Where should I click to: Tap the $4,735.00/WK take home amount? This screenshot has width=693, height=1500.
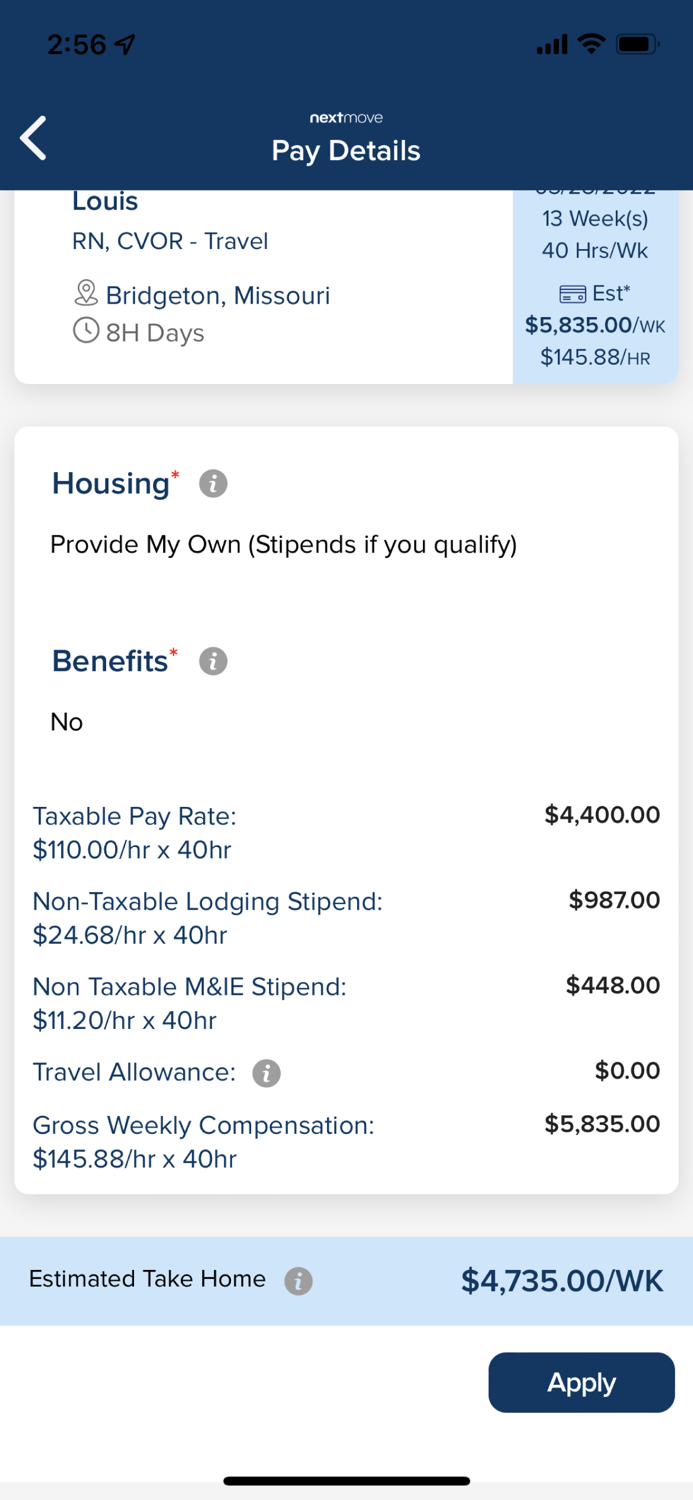(562, 1281)
